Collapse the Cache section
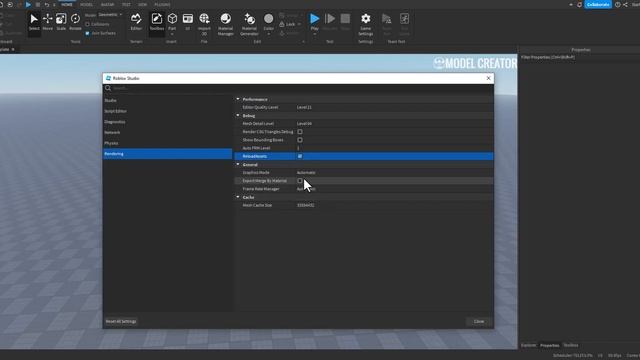This screenshot has height=360, width=640. tap(238, 197)
